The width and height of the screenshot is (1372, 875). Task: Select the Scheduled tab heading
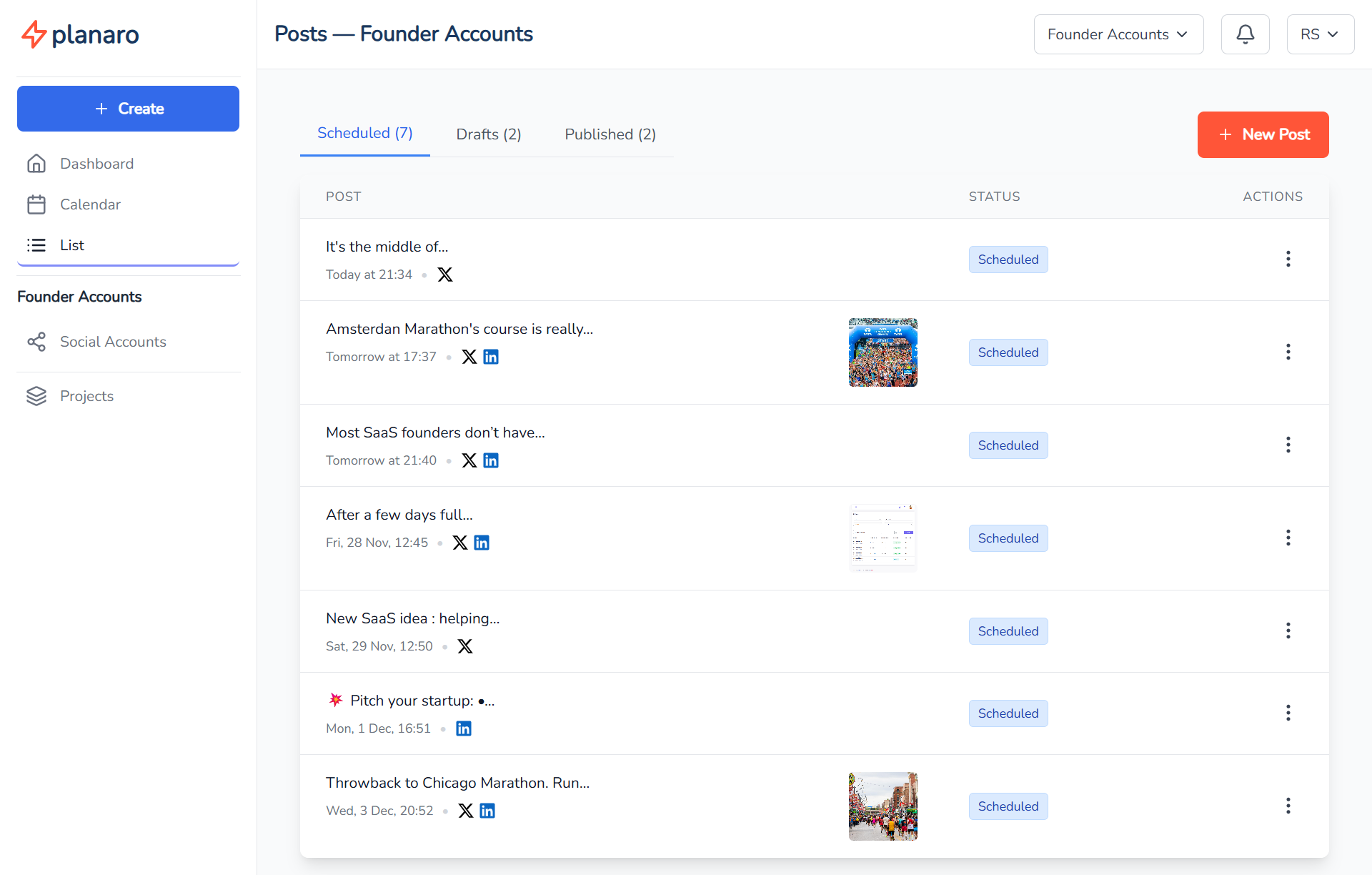pos(364,133)
